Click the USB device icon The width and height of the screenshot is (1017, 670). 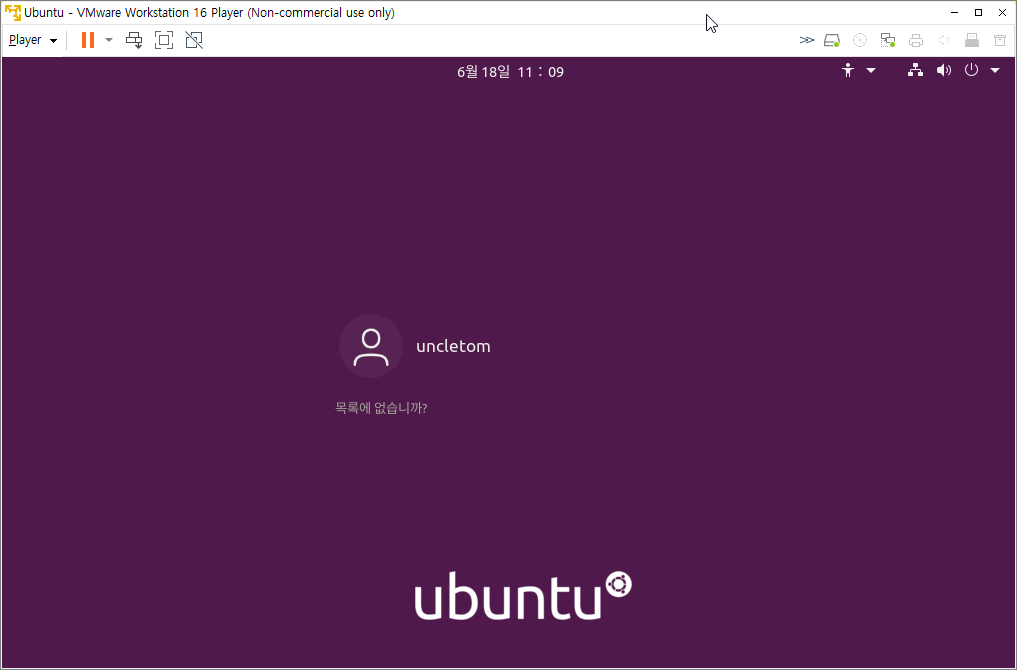coord(972,41)
